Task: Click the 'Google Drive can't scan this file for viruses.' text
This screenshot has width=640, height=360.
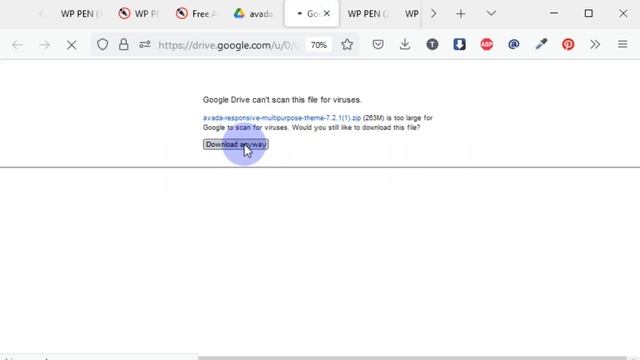Action: click(282, 100)
